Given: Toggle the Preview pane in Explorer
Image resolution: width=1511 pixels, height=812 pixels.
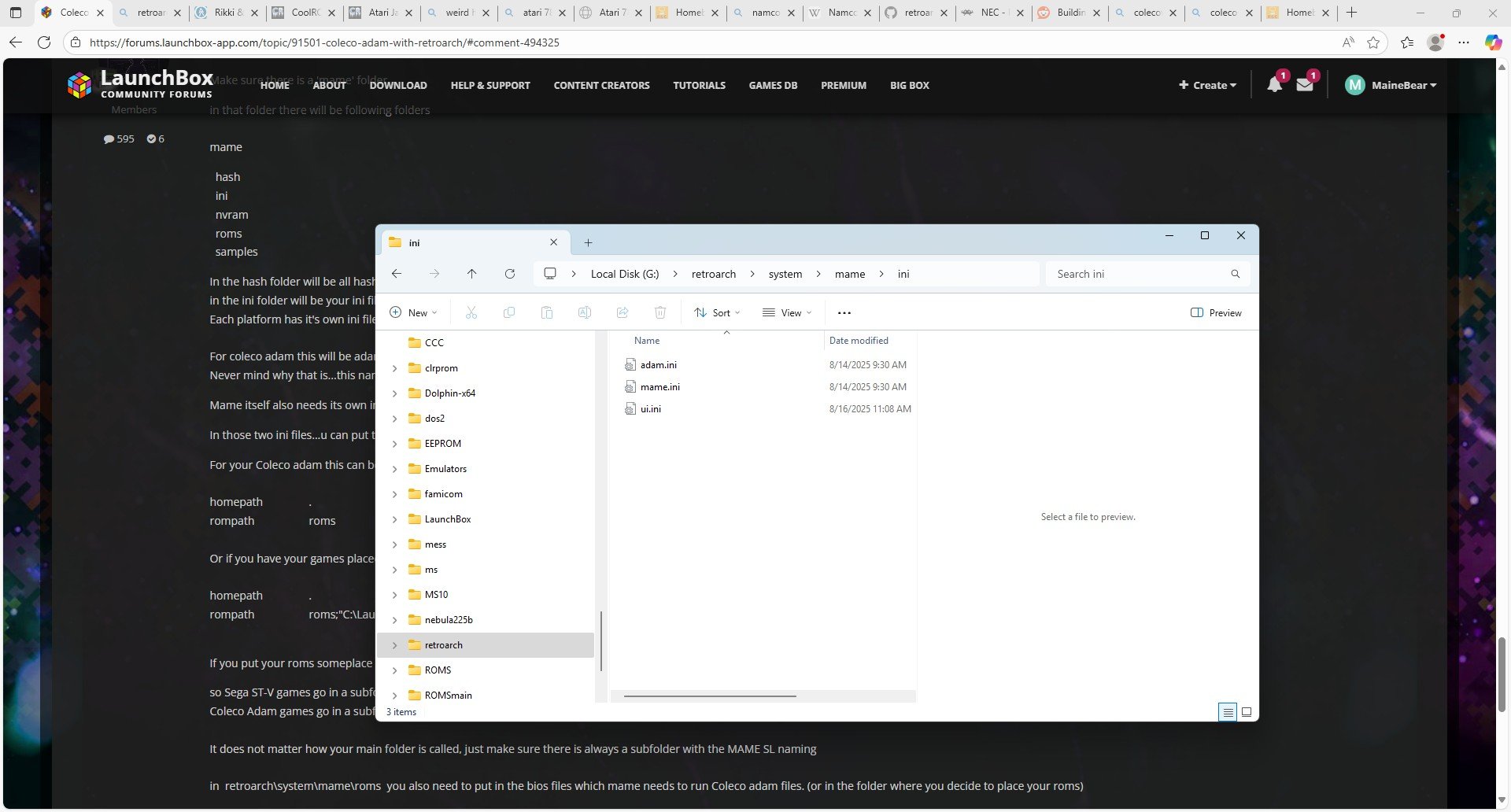Looking at the screenshot, I should 1217,312.
